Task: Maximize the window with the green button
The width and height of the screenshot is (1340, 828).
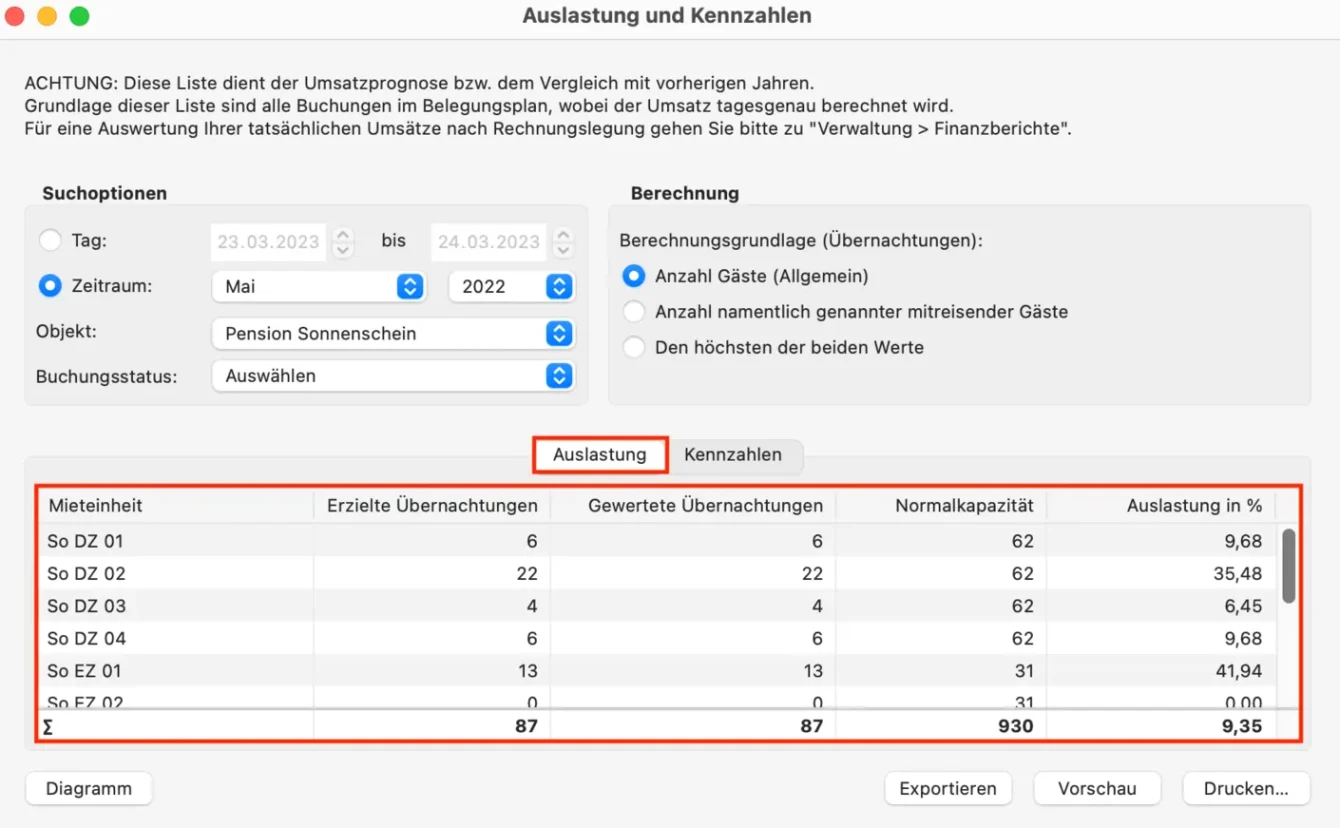Action: (79, 16)
